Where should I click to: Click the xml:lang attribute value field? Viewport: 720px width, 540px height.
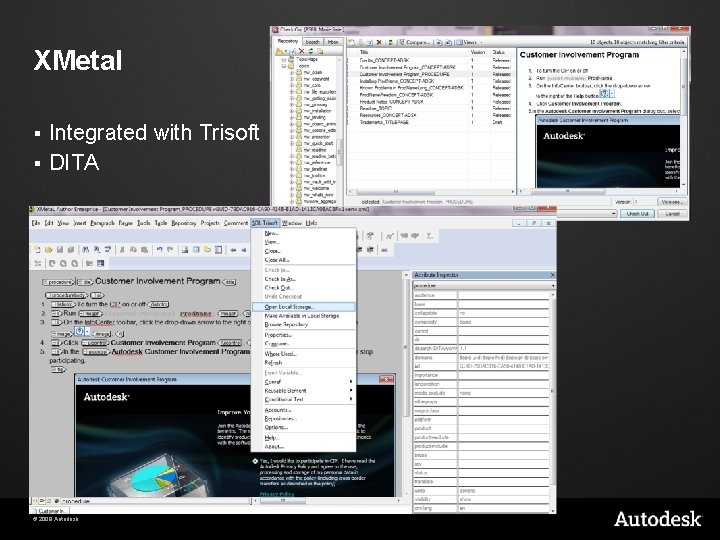click(504, 508)
